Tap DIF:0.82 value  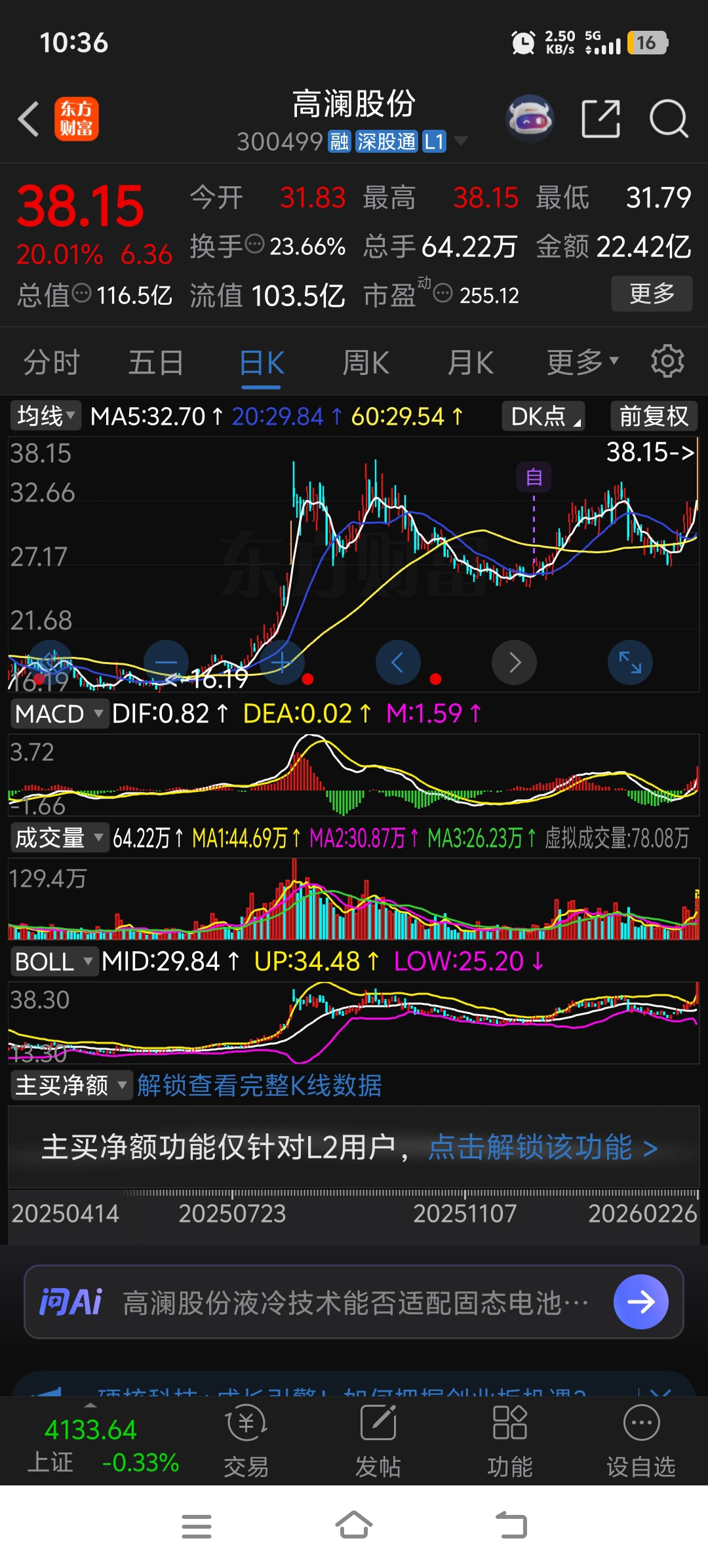pos(170,713)
